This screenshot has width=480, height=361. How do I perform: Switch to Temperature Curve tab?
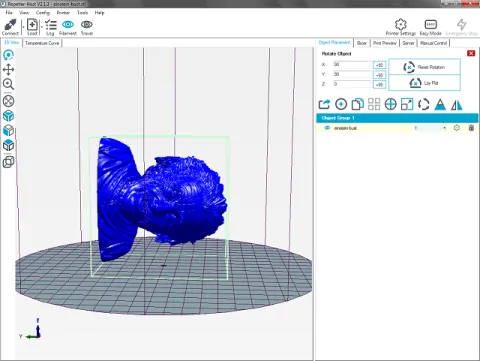(x=42, y=43)
